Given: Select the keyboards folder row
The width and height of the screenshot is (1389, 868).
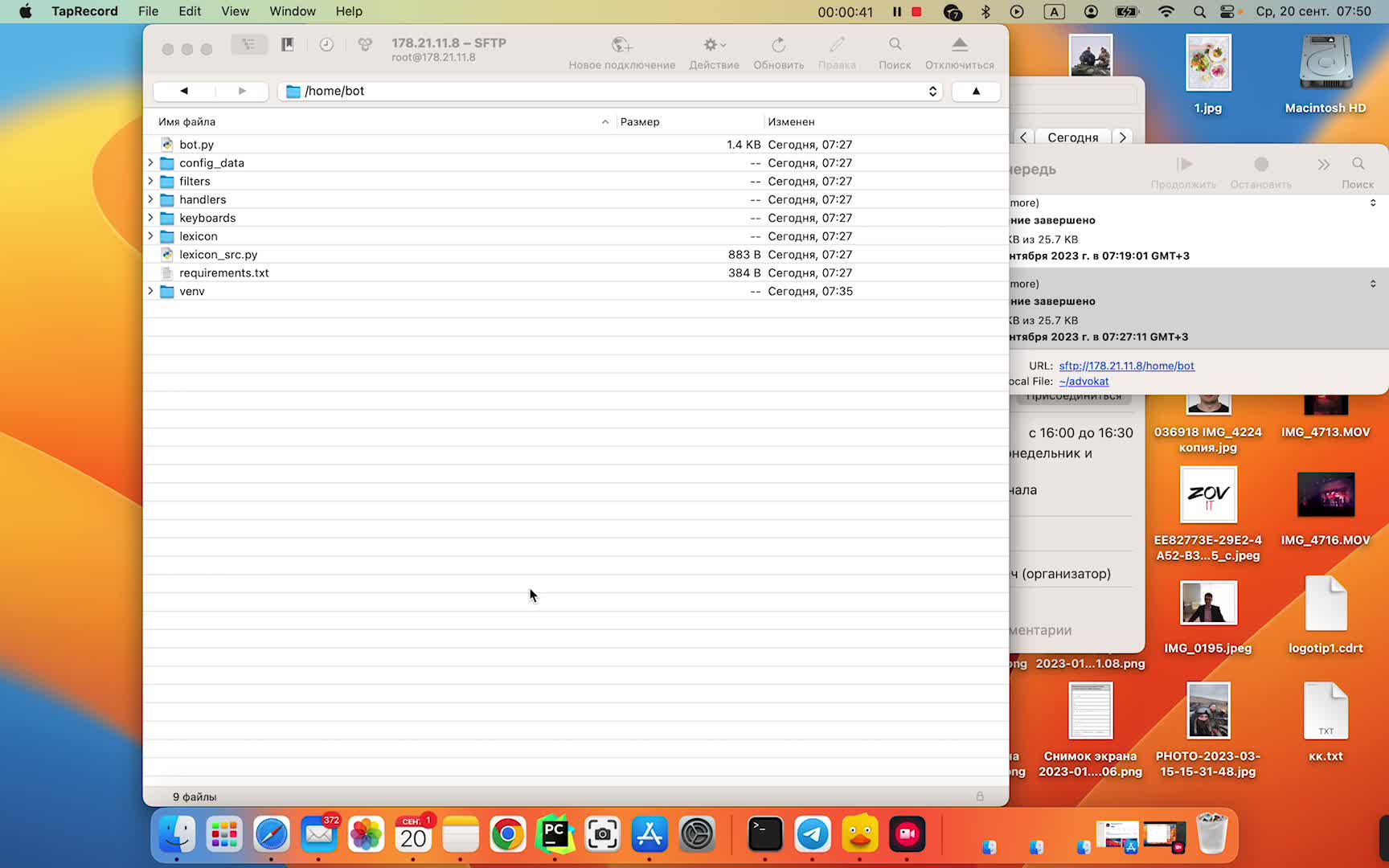Looking at the screenshot, I should point(576,218).
